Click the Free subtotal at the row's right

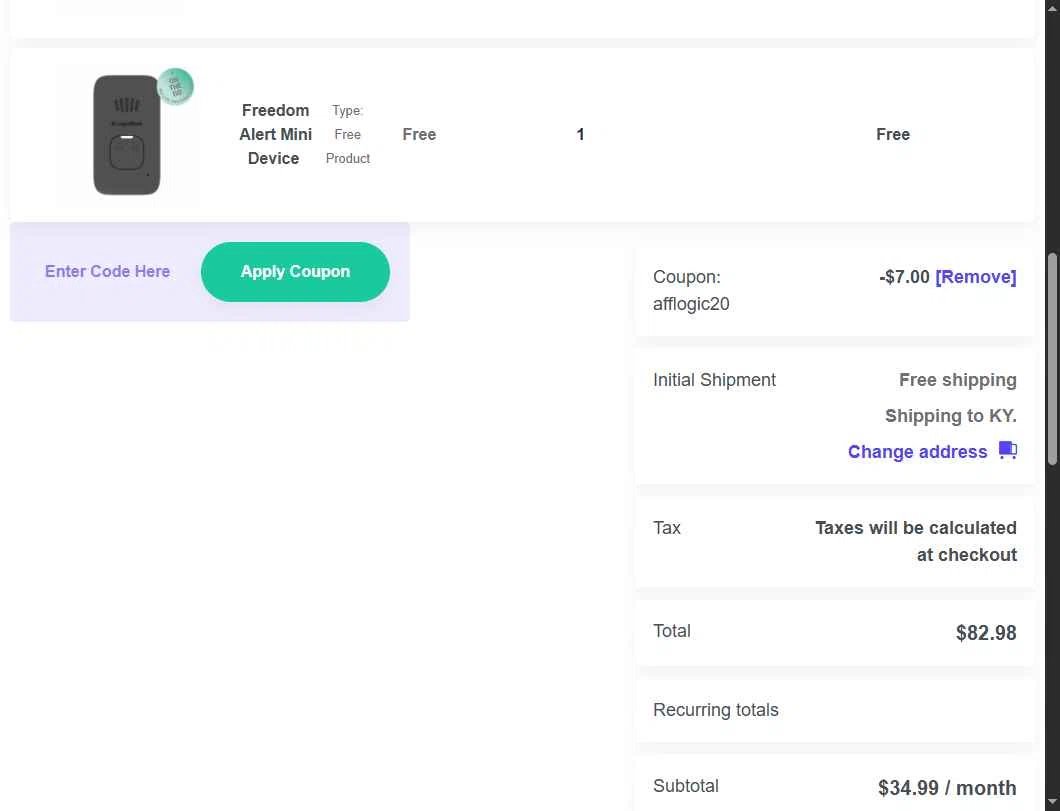pos(892,134)
